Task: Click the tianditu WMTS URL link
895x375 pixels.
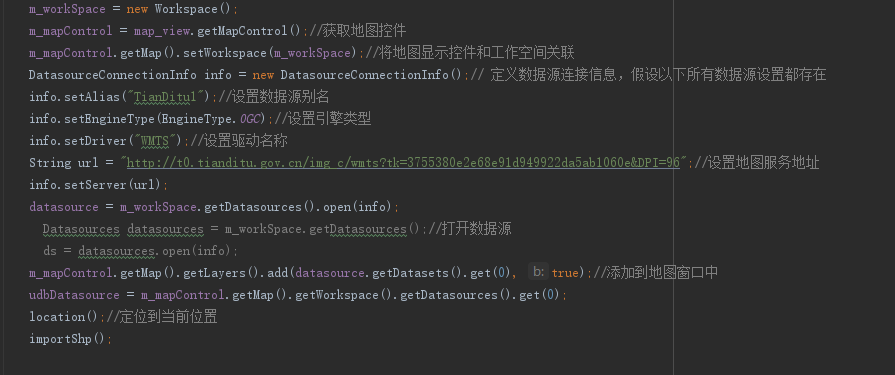Action: (404, 163)
